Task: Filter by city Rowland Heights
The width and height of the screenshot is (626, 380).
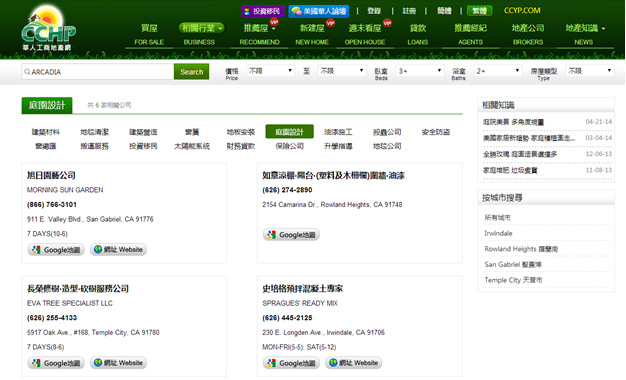Action: coord(521,249)
